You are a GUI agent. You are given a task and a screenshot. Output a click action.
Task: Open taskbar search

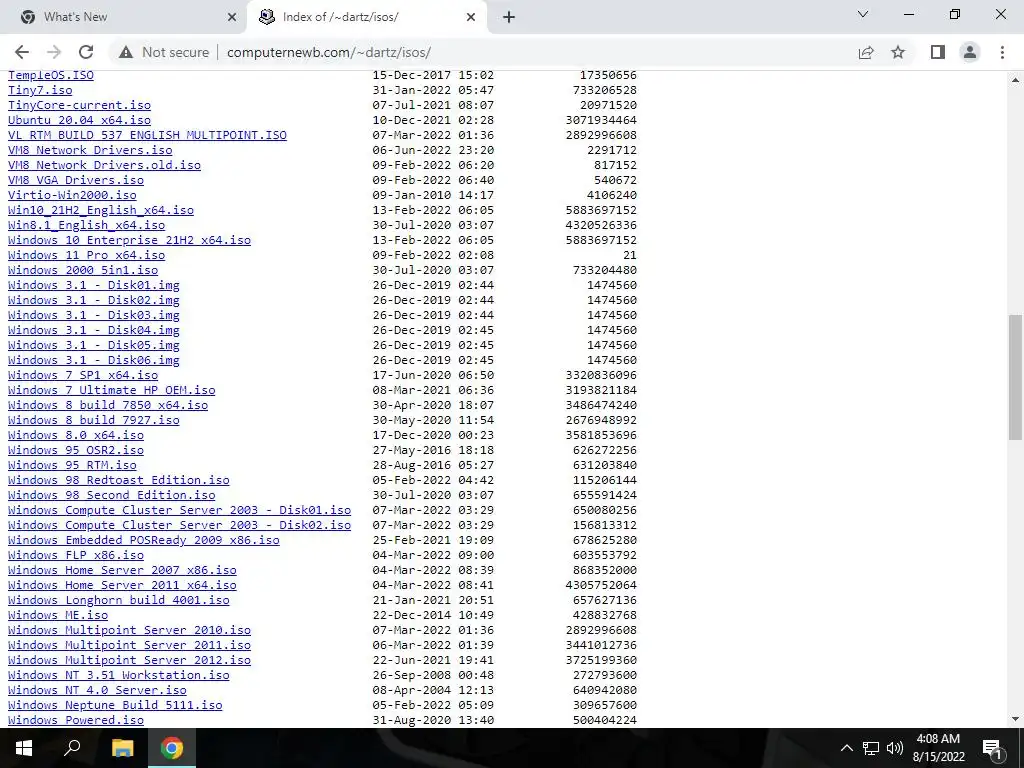coord(72,748)
